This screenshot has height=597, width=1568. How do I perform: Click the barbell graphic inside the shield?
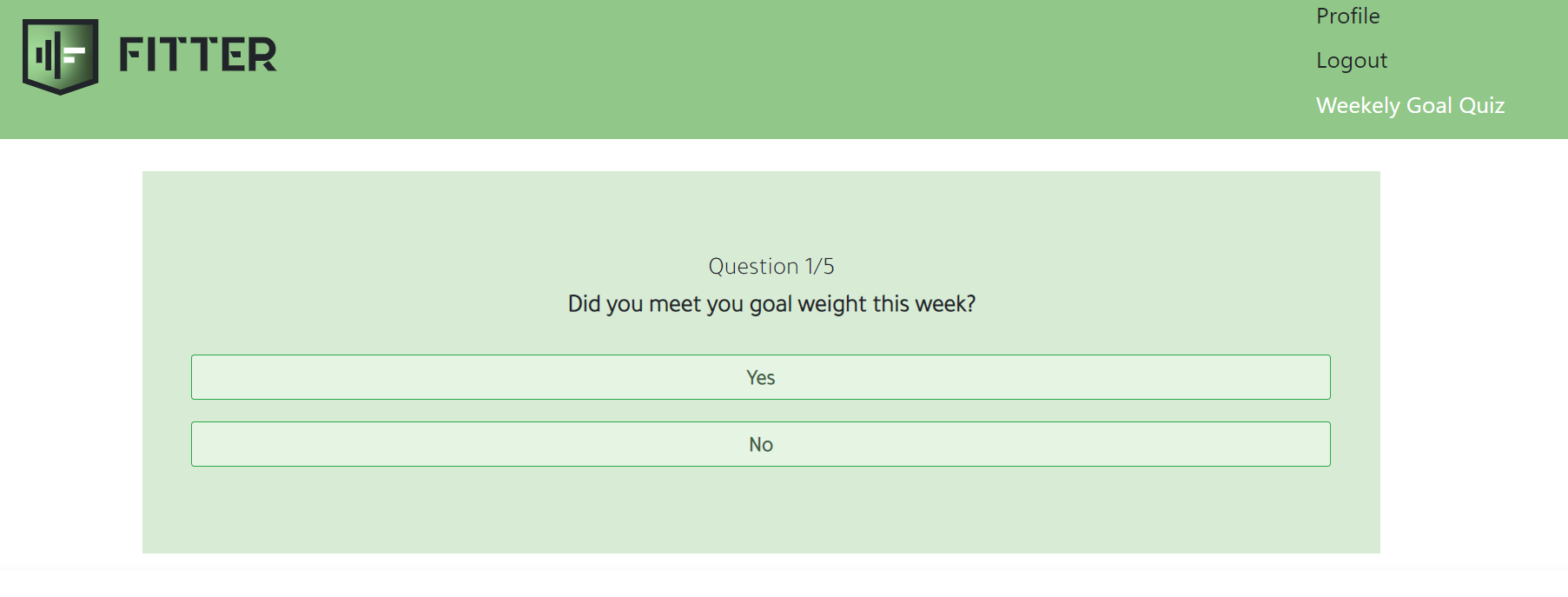click(x=61, y=56)
